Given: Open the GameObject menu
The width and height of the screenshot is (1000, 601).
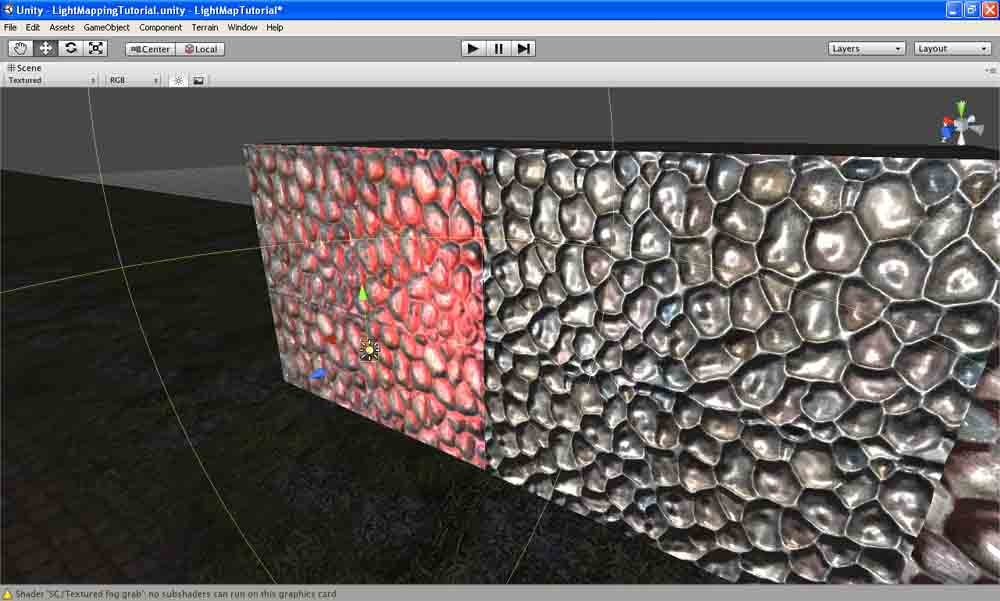Looking at the screenshot, I should tap(105, 27).
